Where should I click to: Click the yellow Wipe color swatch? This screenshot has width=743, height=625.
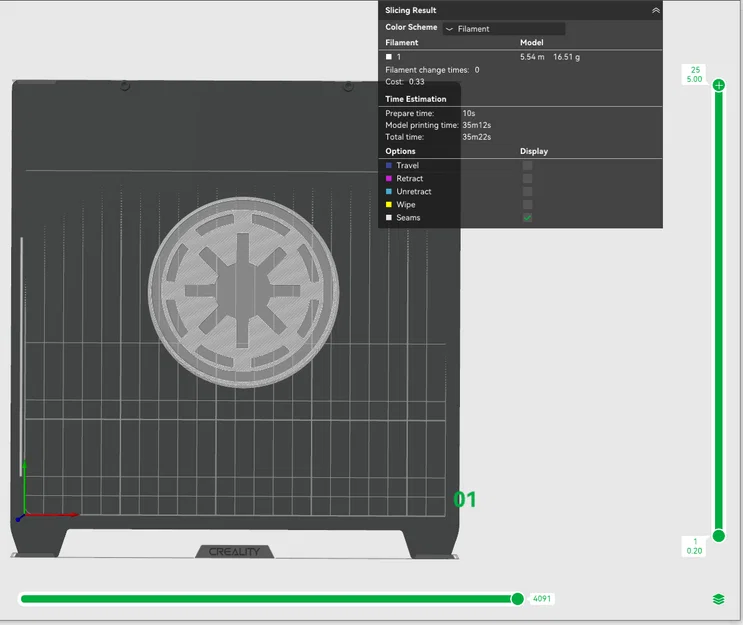pos(389,205)
